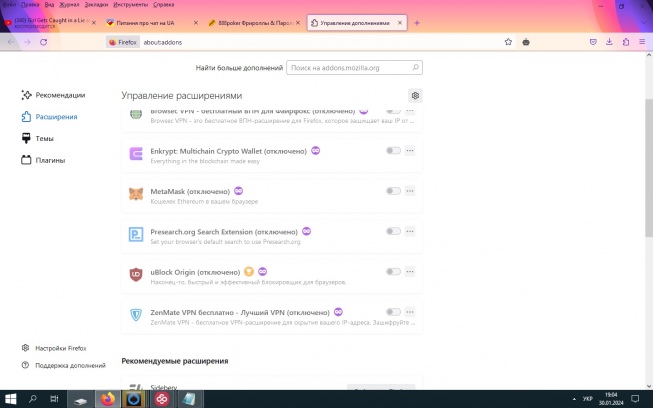
Task: Focus the addons.mozilla.org search field
Action: point(354,67)
